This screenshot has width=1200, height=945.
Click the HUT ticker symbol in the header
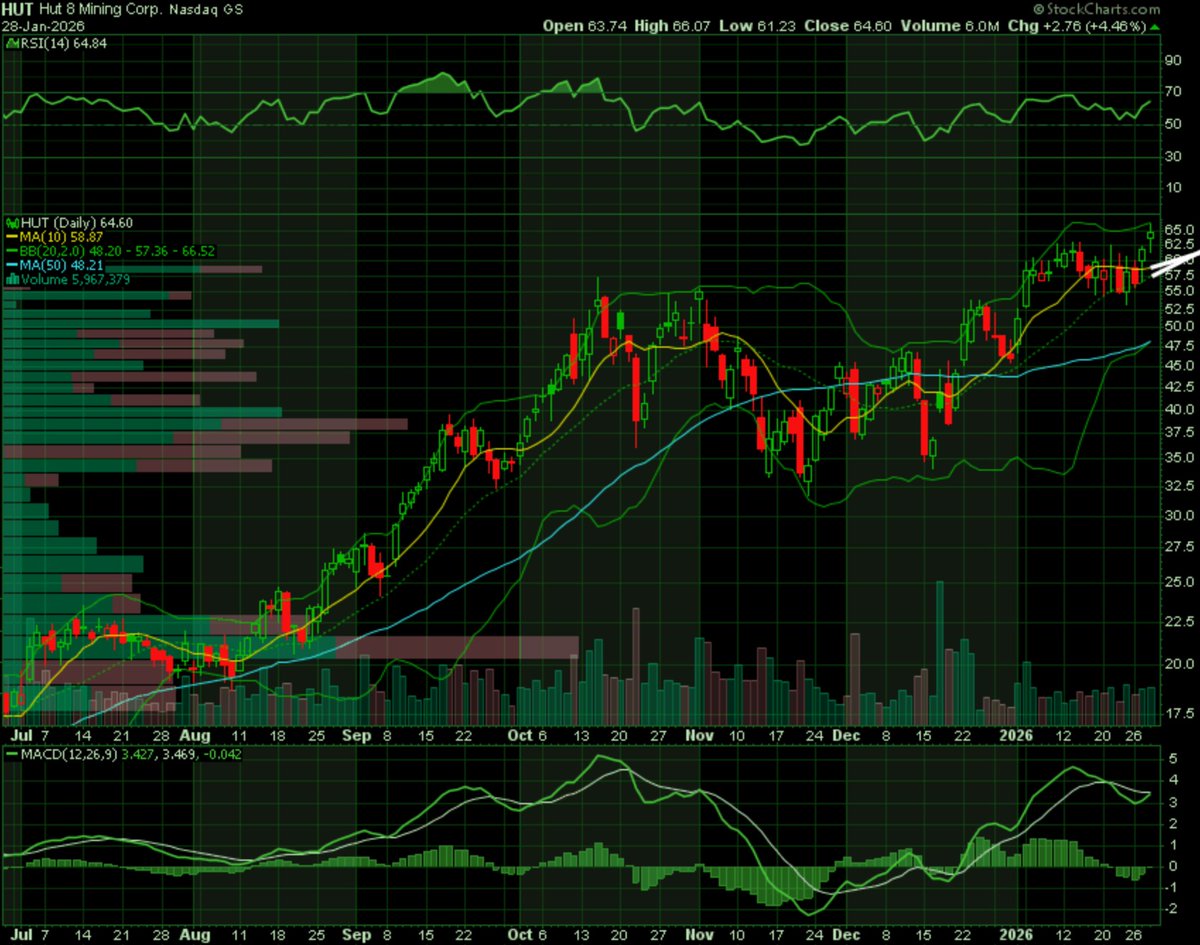19,9
